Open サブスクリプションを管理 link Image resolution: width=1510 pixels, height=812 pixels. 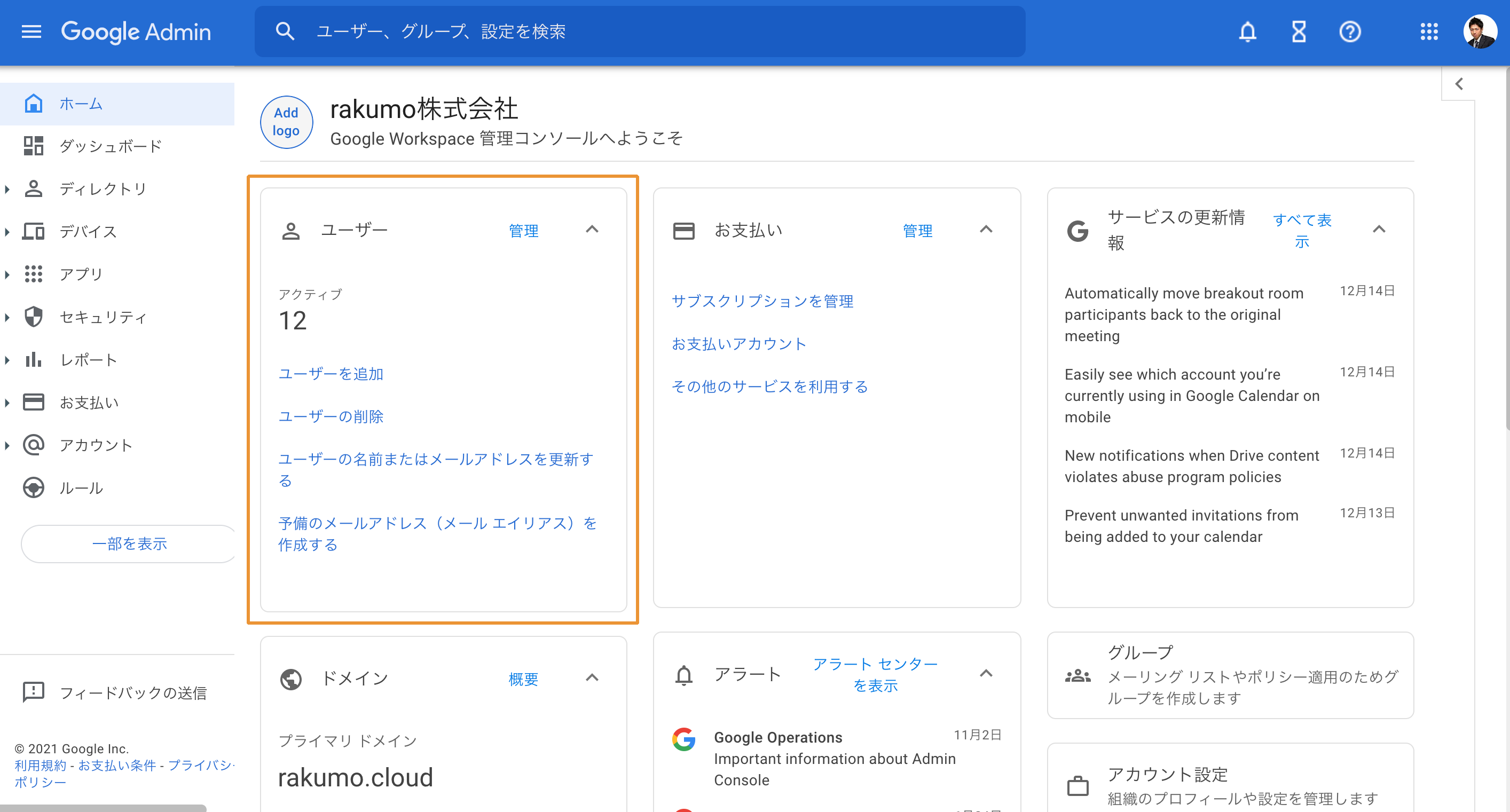click(x=762, y=301)
